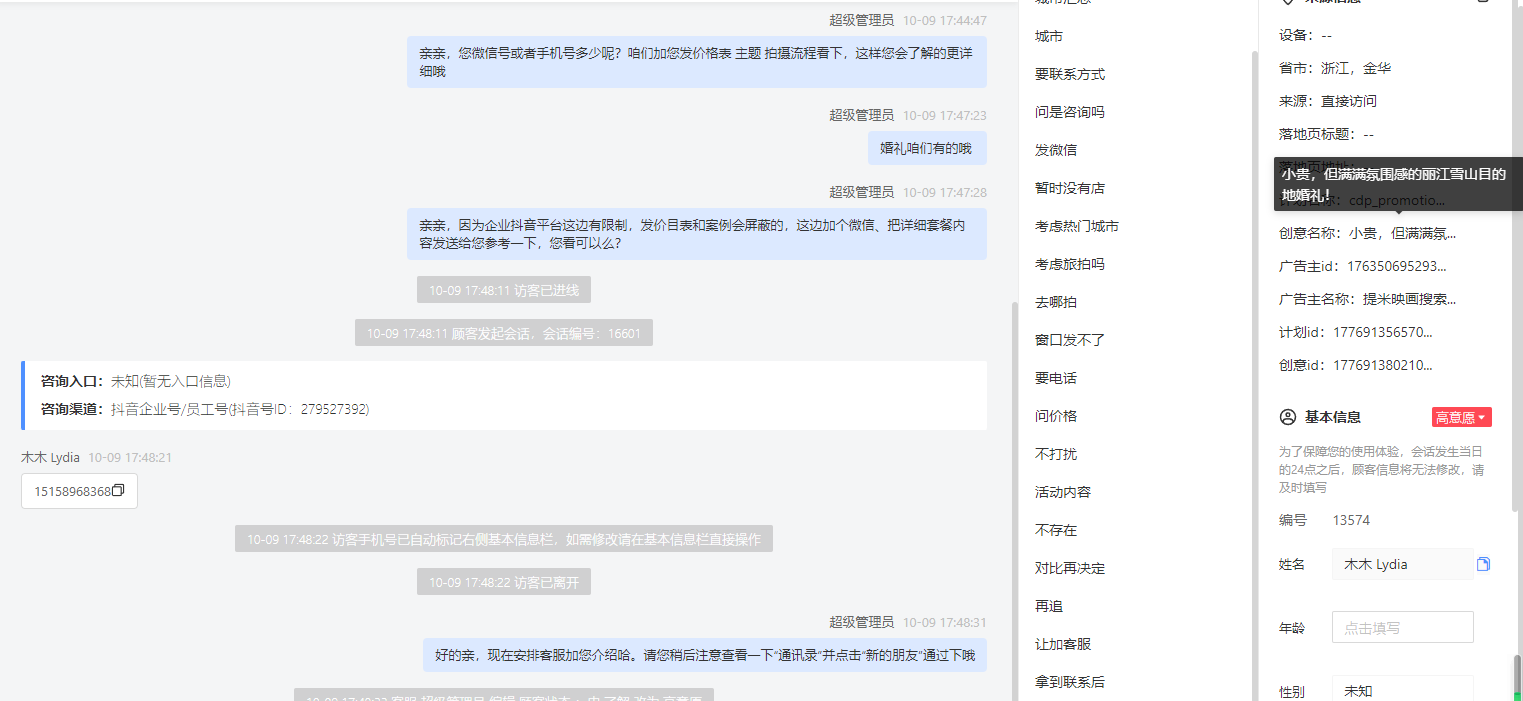This screenshot has width=1523, height=701.
Task: Click the 计划id row
Action: click(1355, 332)
